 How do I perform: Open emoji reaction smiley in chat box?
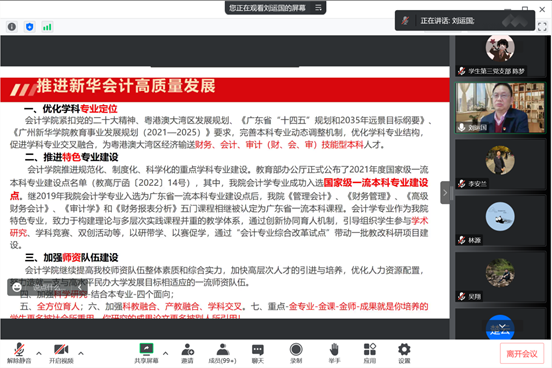pyautogui.click(x=17, y=287)
